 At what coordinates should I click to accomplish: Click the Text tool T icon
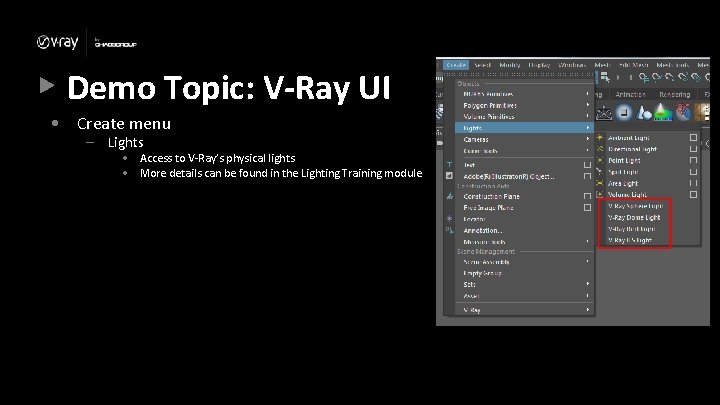450,164
